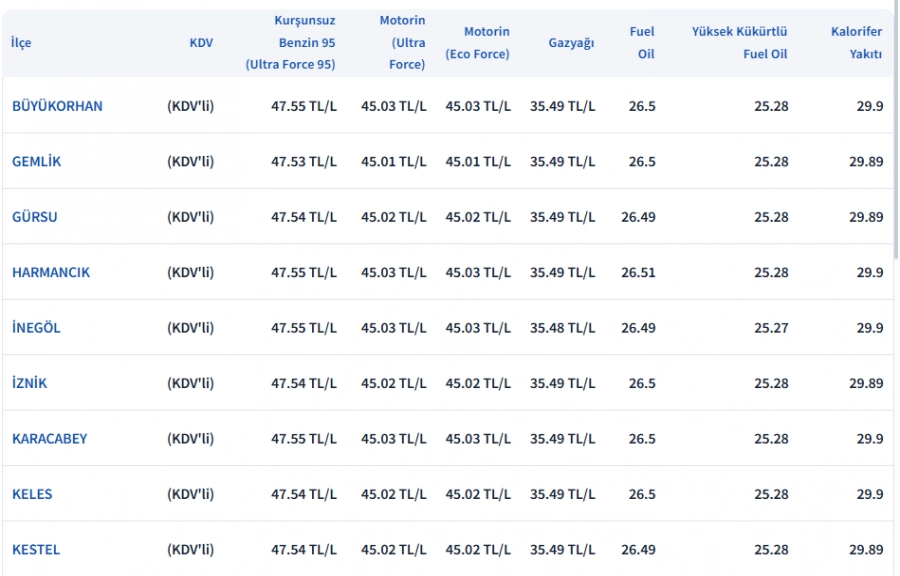Click the Kalorifer Yakıtı column header
The height and width of the screenshot is (576, 900).
point(856,43)
